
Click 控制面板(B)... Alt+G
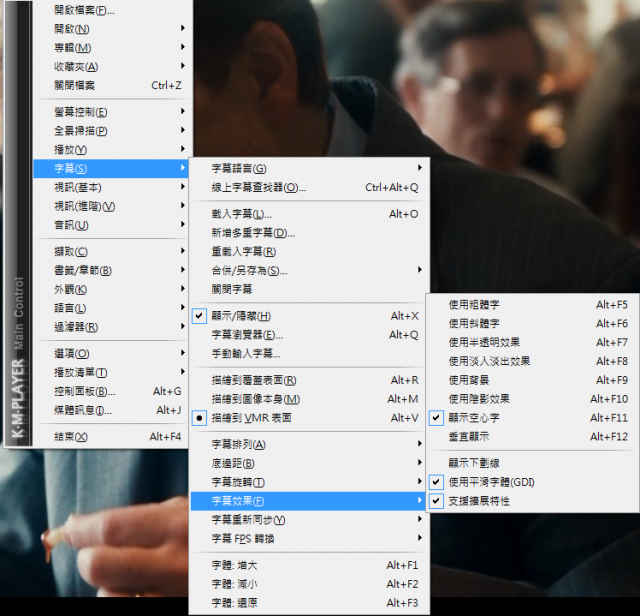tap(110, 391)
